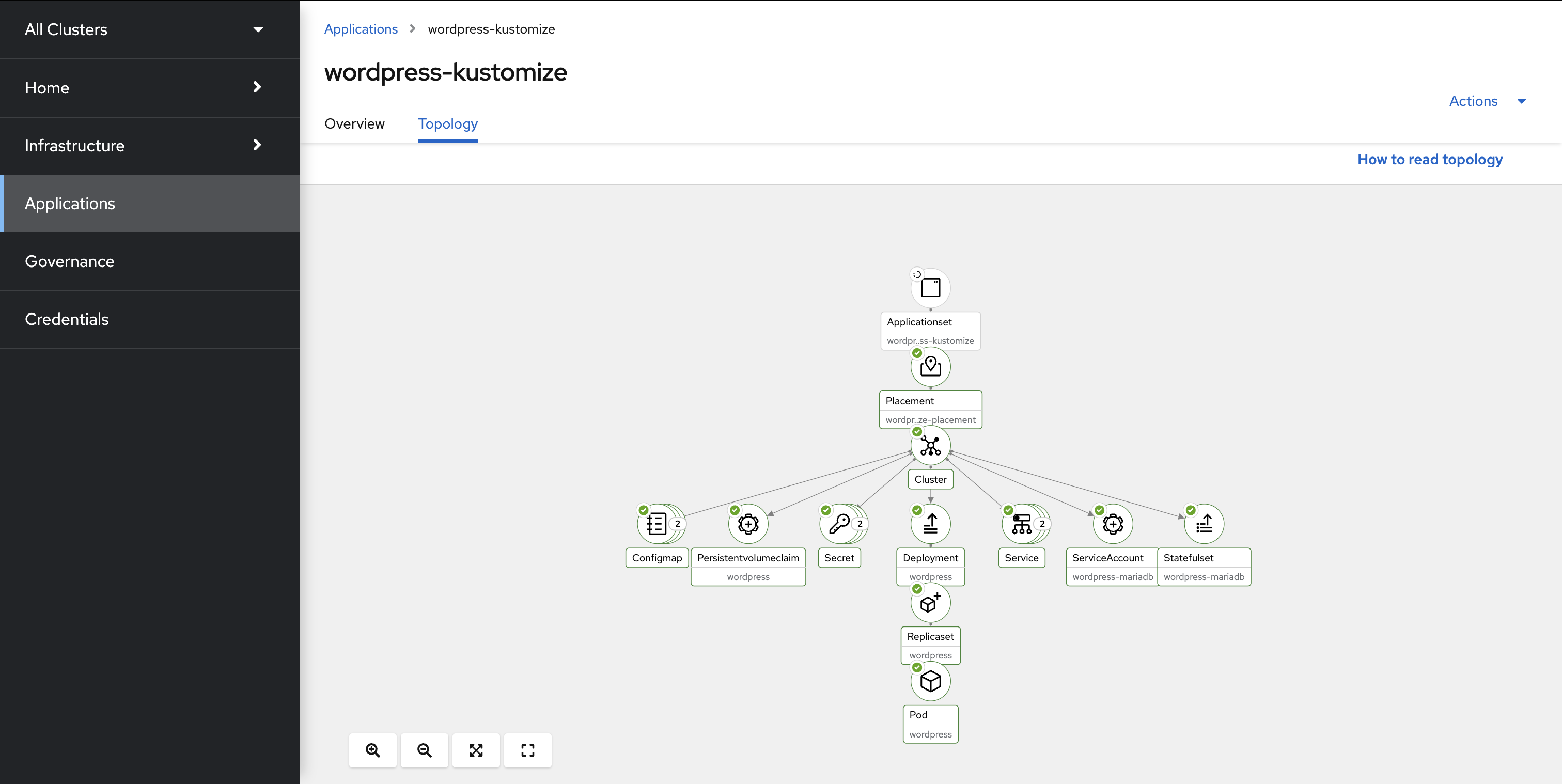Click the Cluster node icon
This screenshot has height=784, width=1562.
[930, 446]
